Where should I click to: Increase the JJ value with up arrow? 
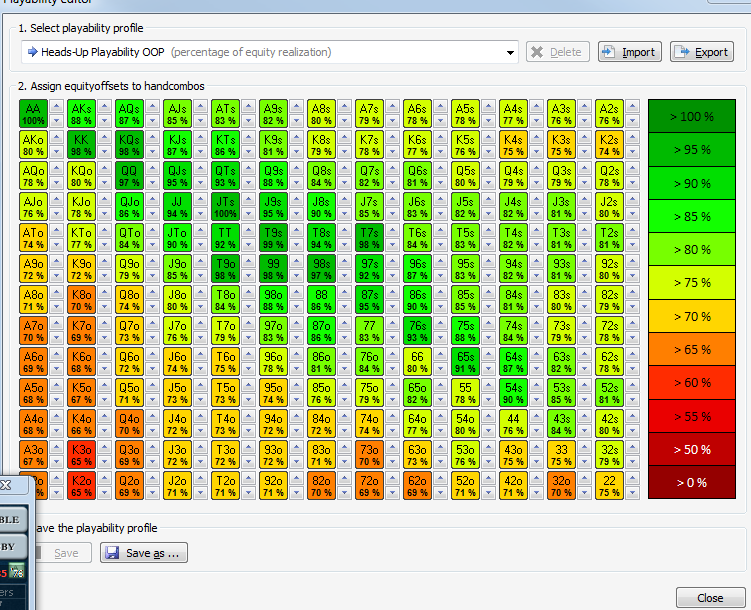(200, 200)
